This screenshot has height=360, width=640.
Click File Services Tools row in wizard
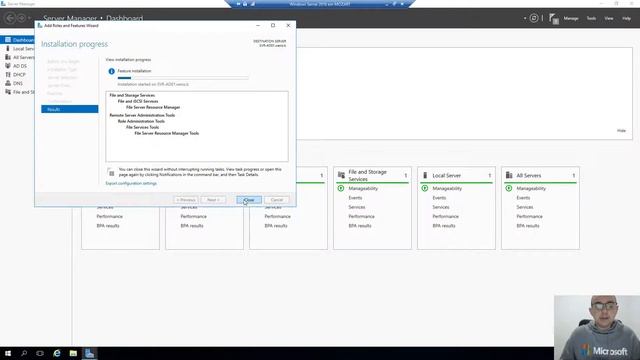(142, 127)
